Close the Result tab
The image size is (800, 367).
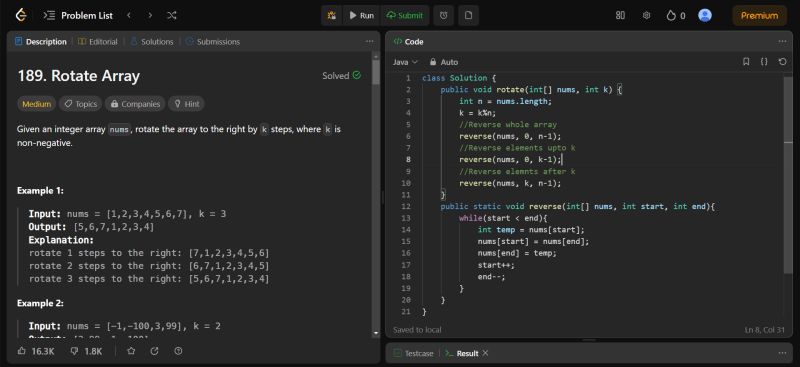(485, 353)
